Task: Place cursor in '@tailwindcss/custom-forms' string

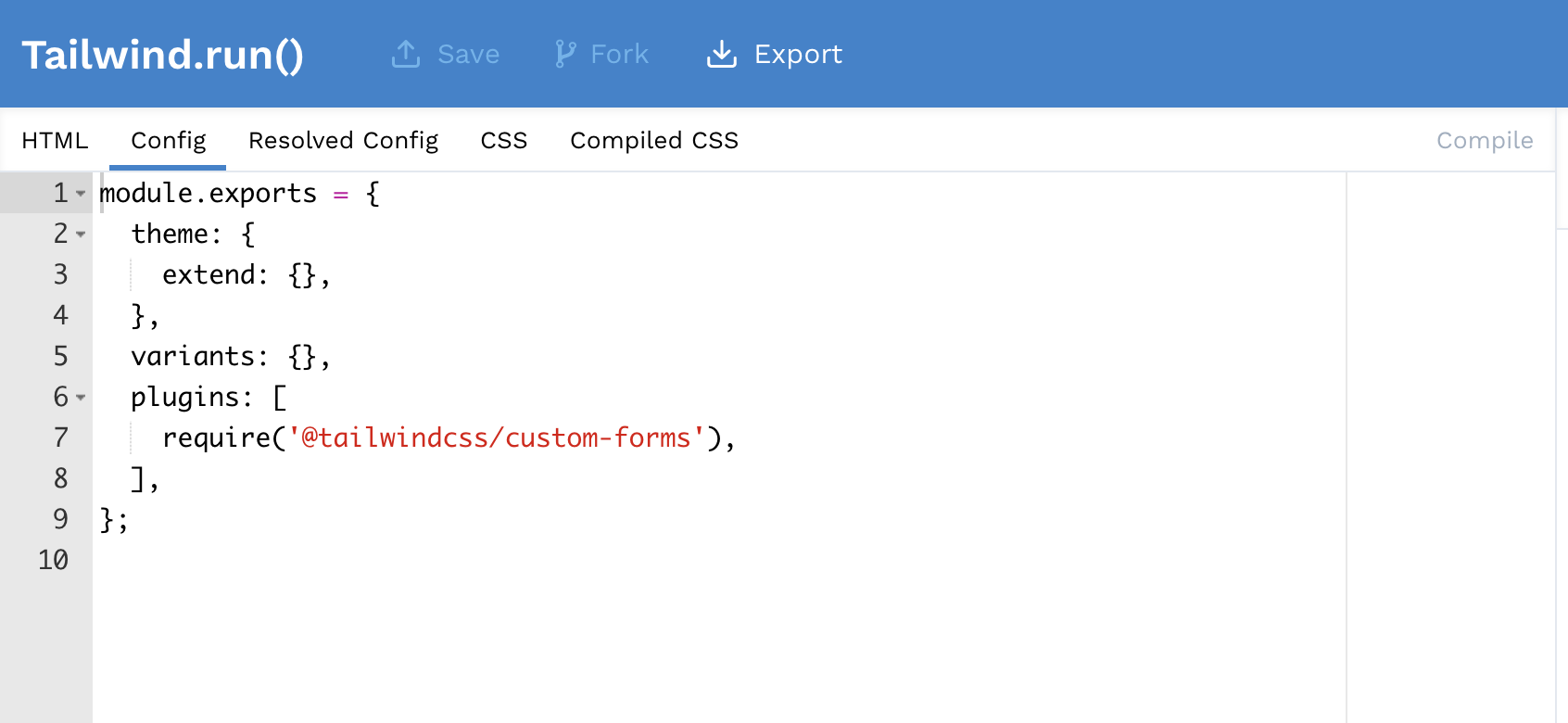Action: click(x=497, y=438)
